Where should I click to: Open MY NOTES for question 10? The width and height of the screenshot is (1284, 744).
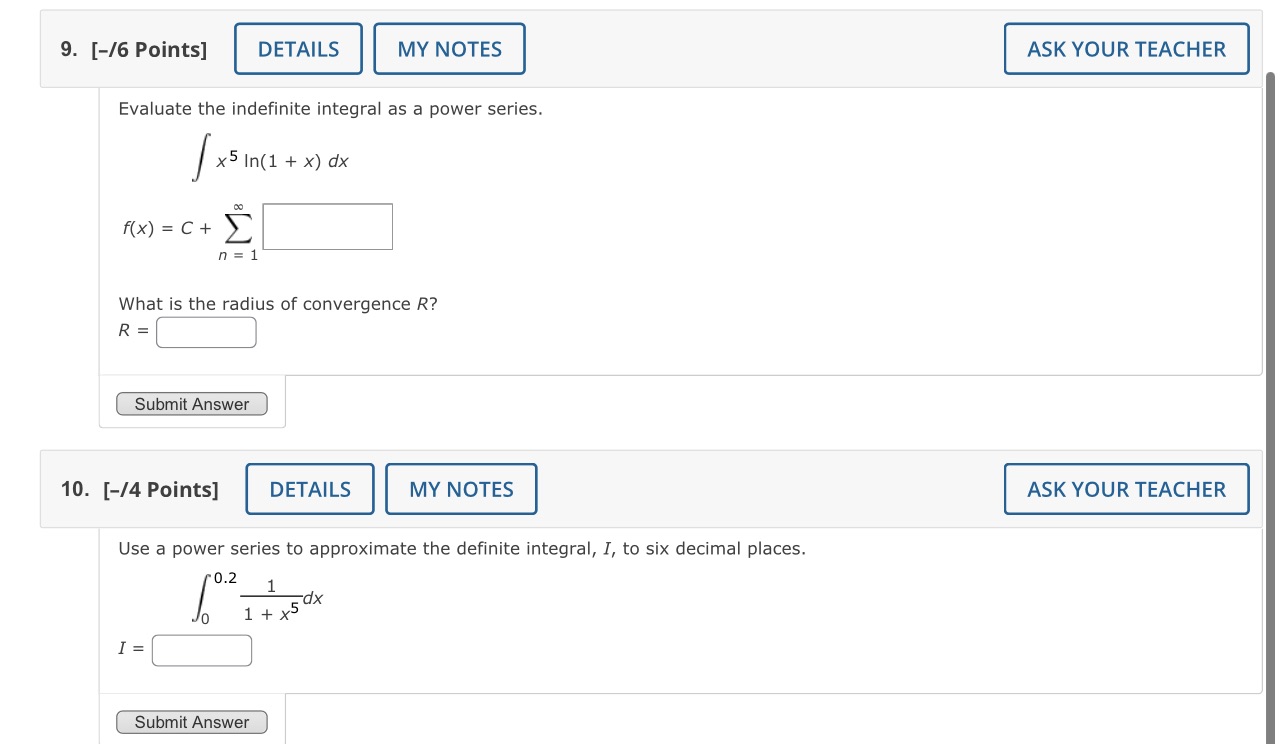pyautogui.click(x=461, y=489)
